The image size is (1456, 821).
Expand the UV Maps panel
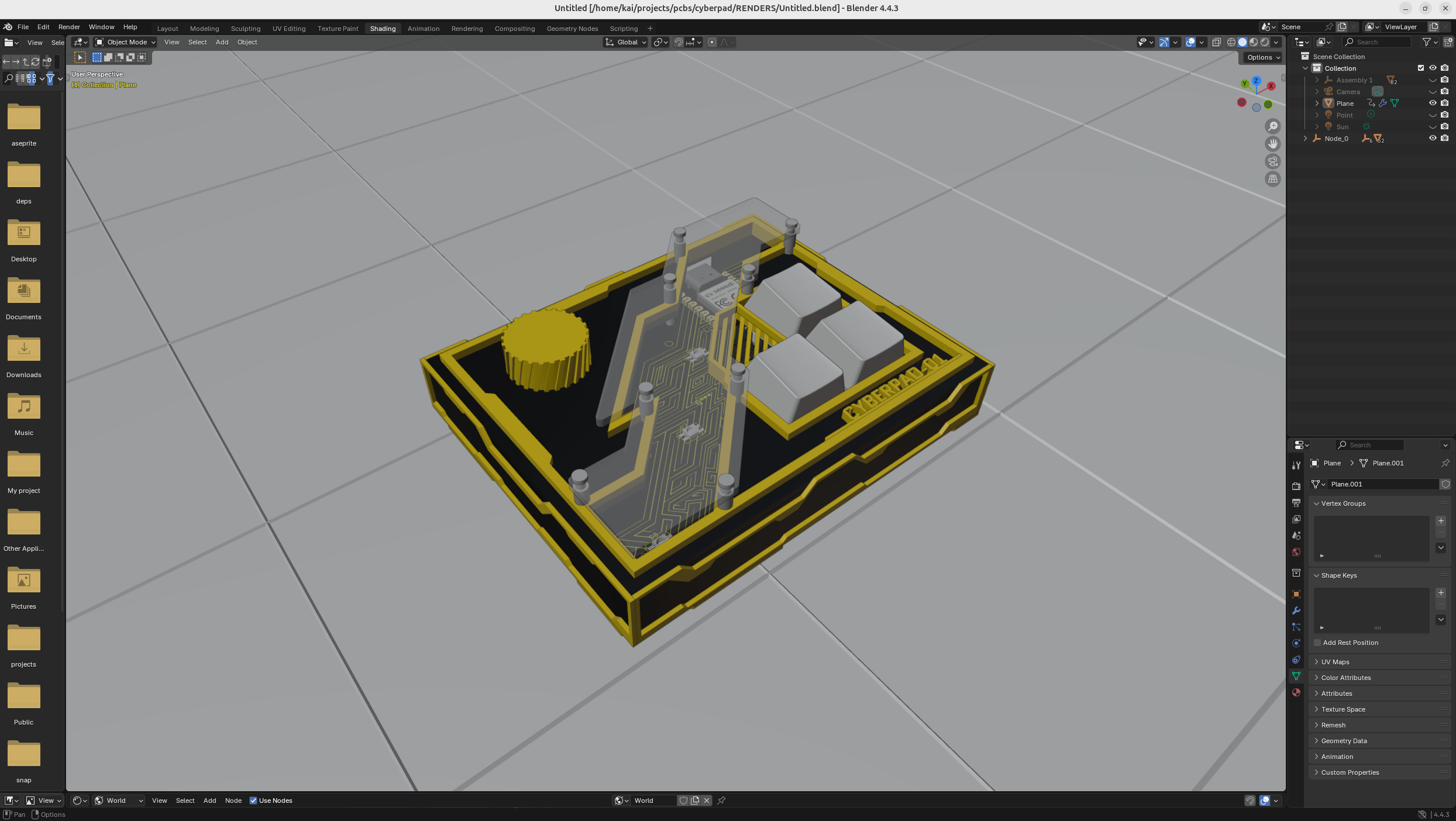(1335, 662)
